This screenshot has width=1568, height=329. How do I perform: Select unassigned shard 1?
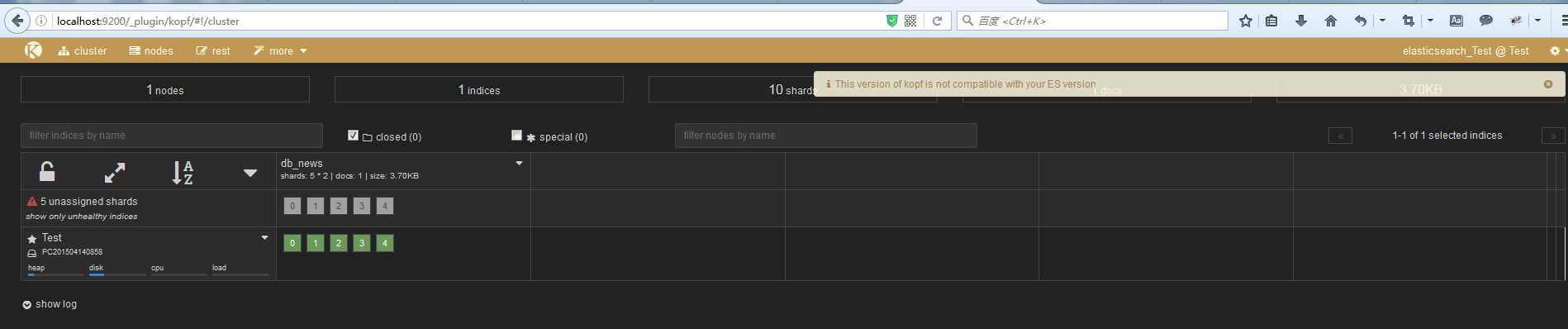[316, 206]
